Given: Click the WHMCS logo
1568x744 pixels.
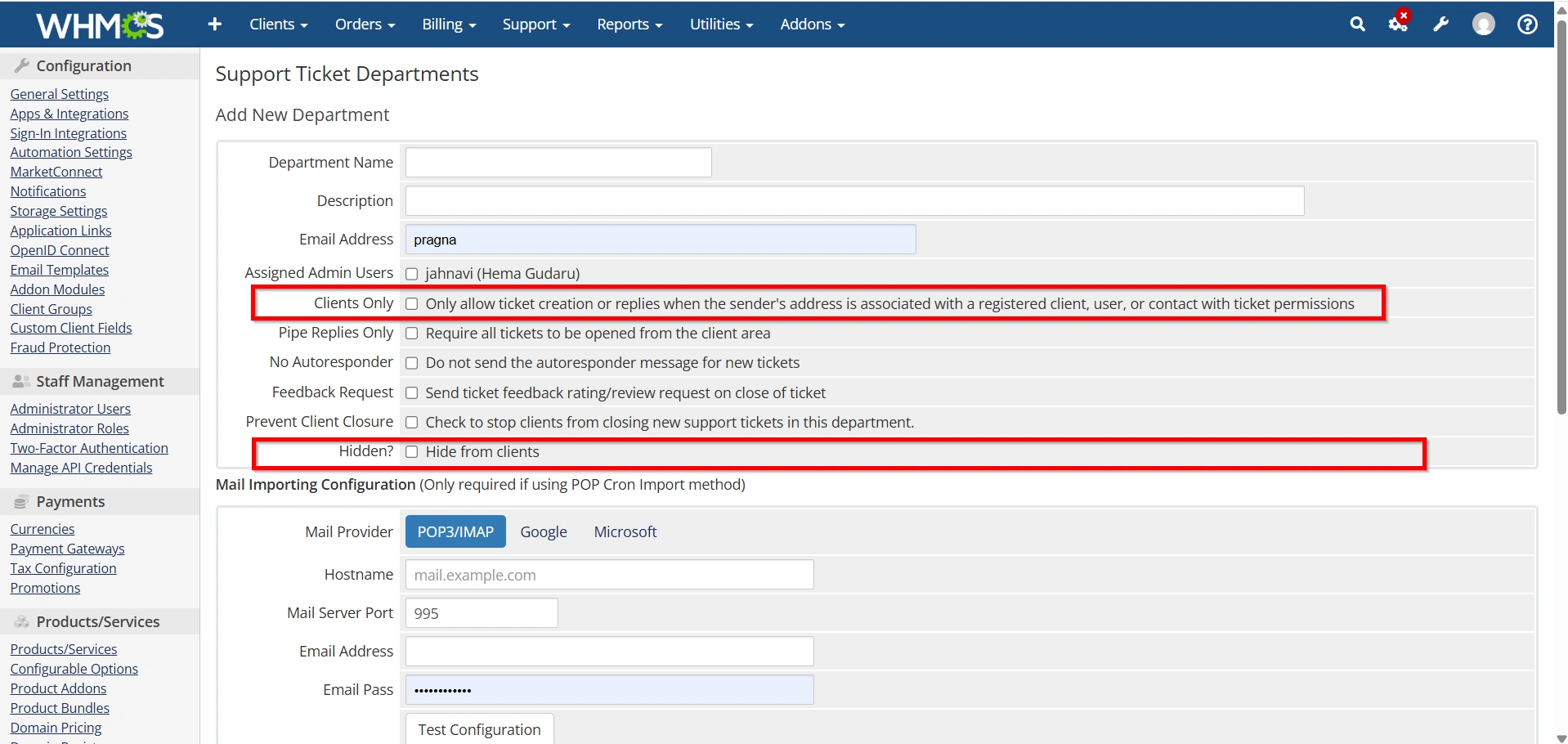Looking at the screenshot, I should point(100,25).
